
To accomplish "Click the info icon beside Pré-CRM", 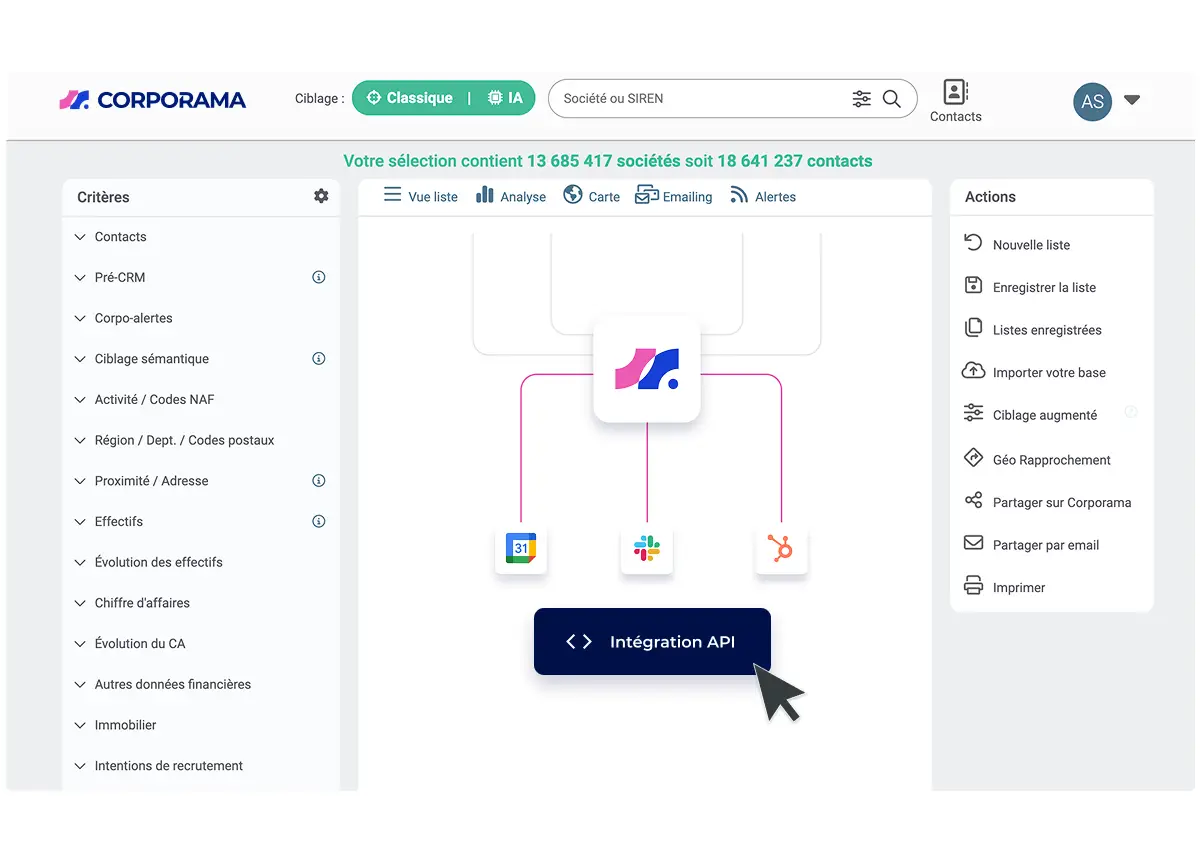I will pos(319,277).
